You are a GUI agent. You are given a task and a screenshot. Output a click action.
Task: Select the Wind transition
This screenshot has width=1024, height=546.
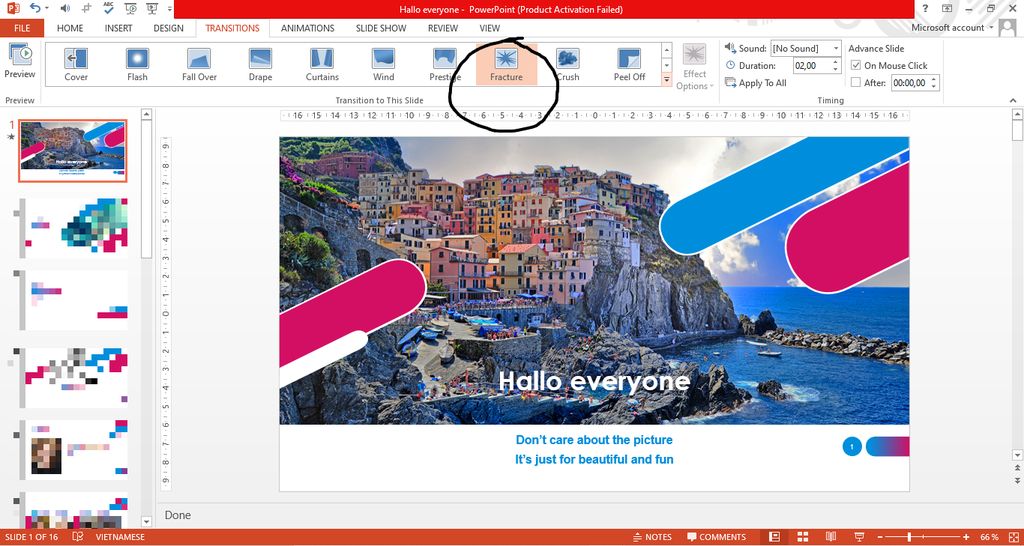[x=383, y=65]
